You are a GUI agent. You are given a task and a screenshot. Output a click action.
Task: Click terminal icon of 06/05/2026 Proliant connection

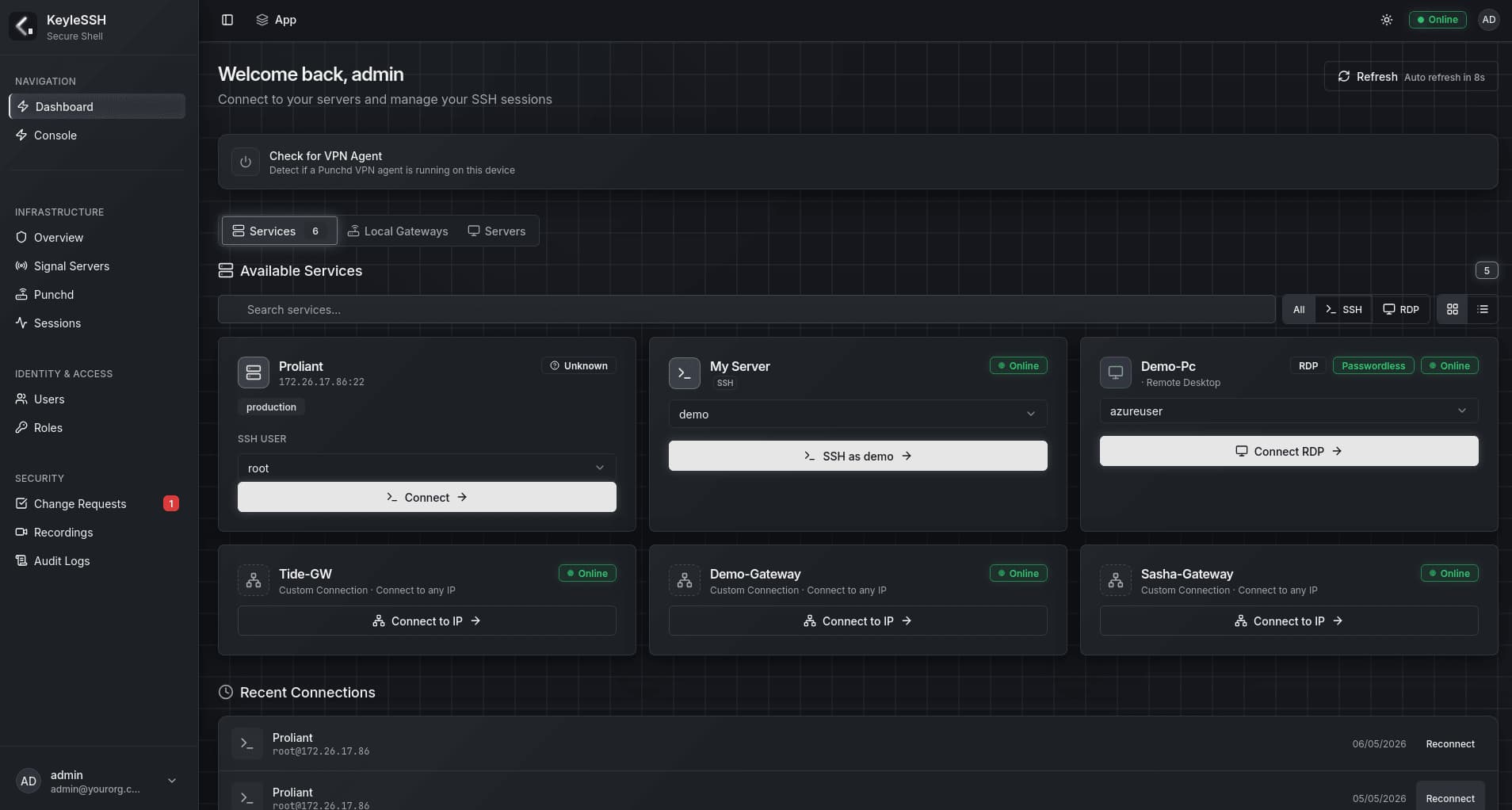click(247, 743)
